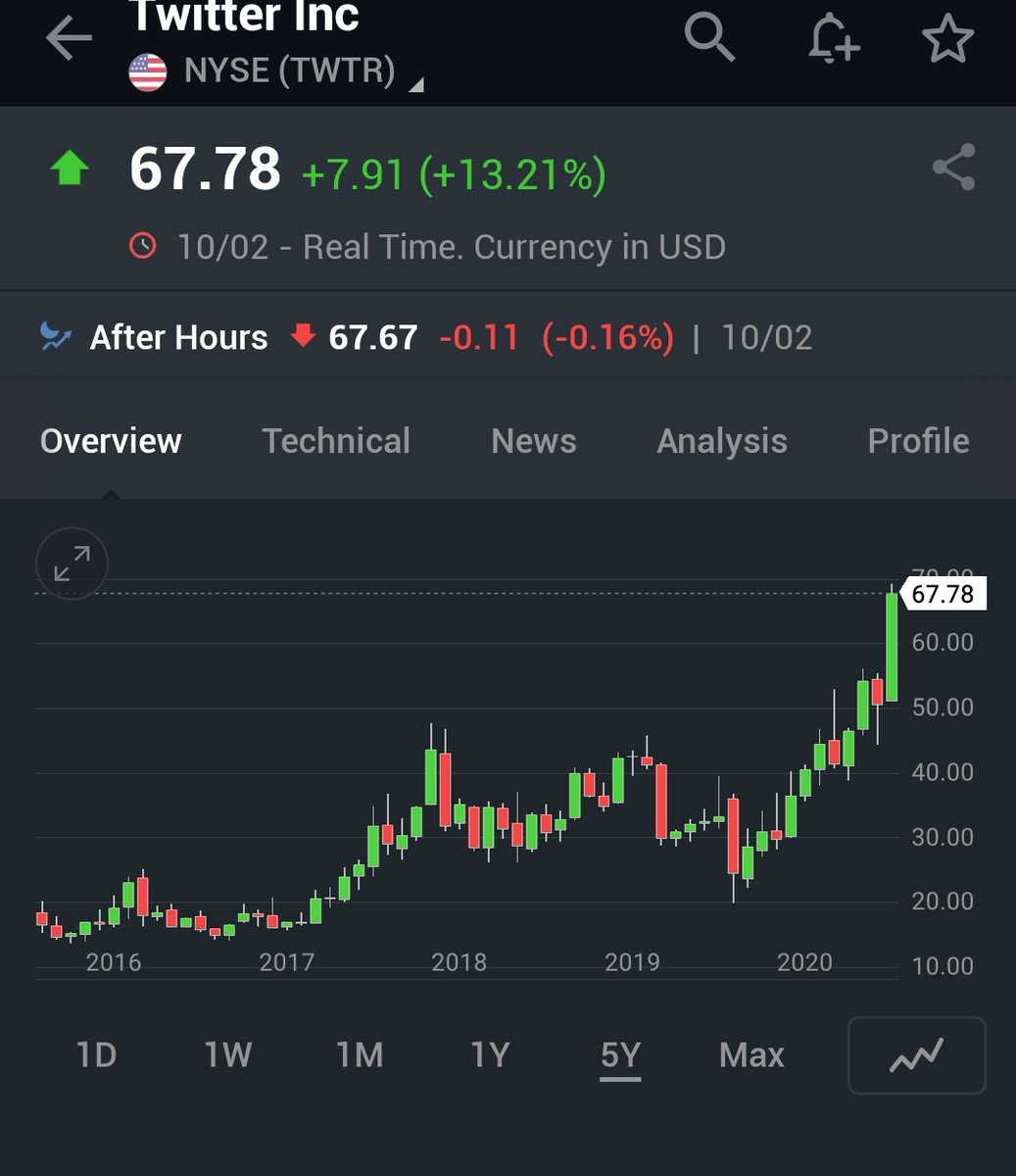Go back using the left arrow
The width and height of the screenshot is (1016, 1176).
click(x=69, y=38)
